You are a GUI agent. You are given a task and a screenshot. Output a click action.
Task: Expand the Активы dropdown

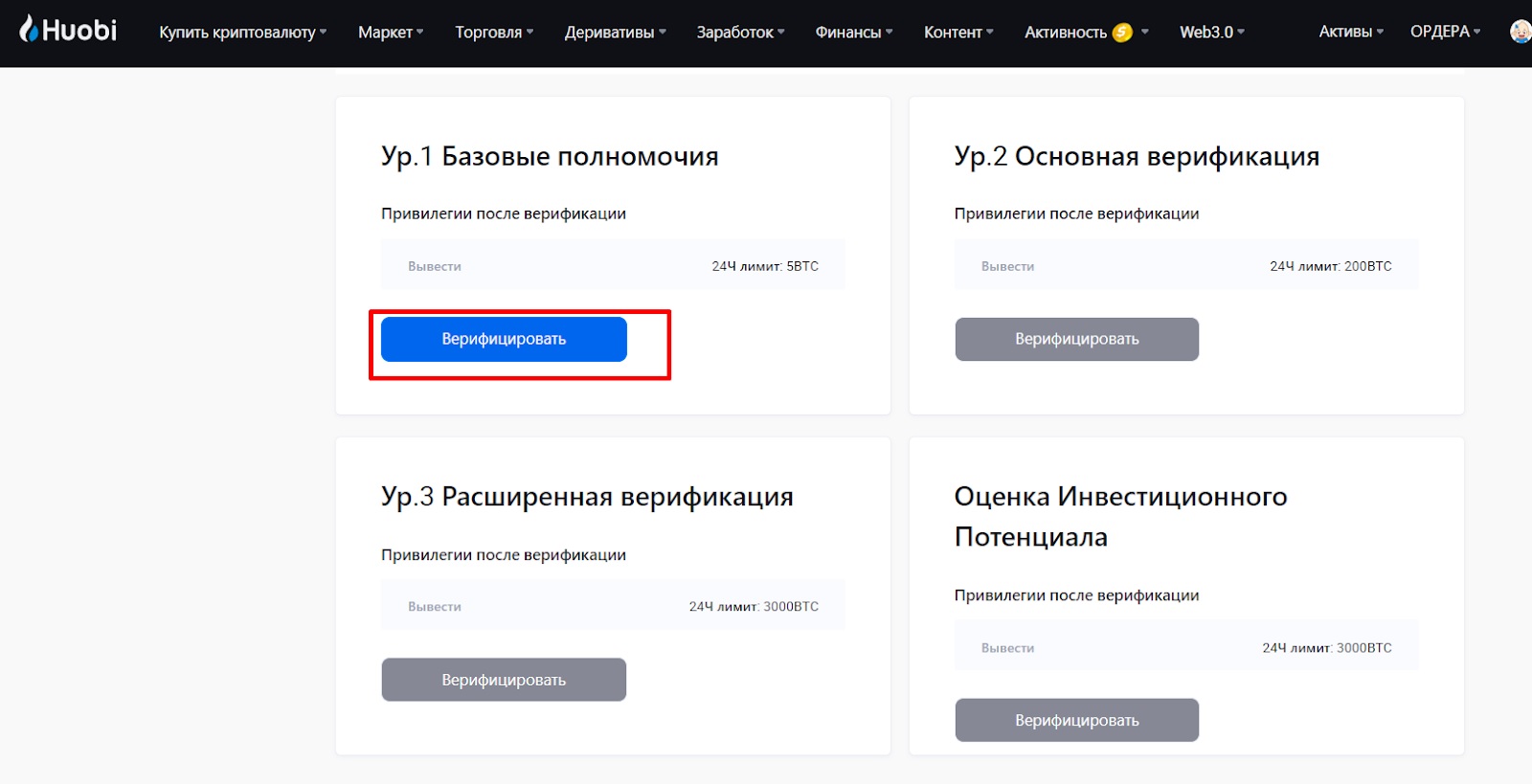tap(1351, 32)
